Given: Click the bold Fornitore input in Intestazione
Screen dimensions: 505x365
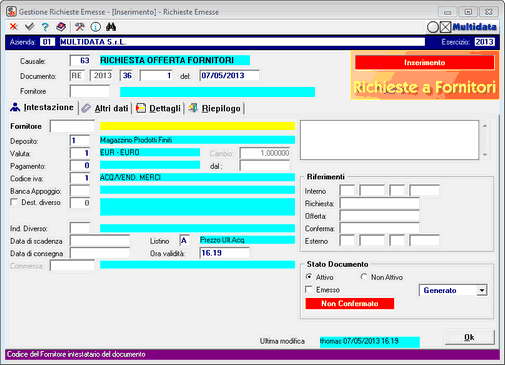Looking at the screenshot, I should click(72, 126).
